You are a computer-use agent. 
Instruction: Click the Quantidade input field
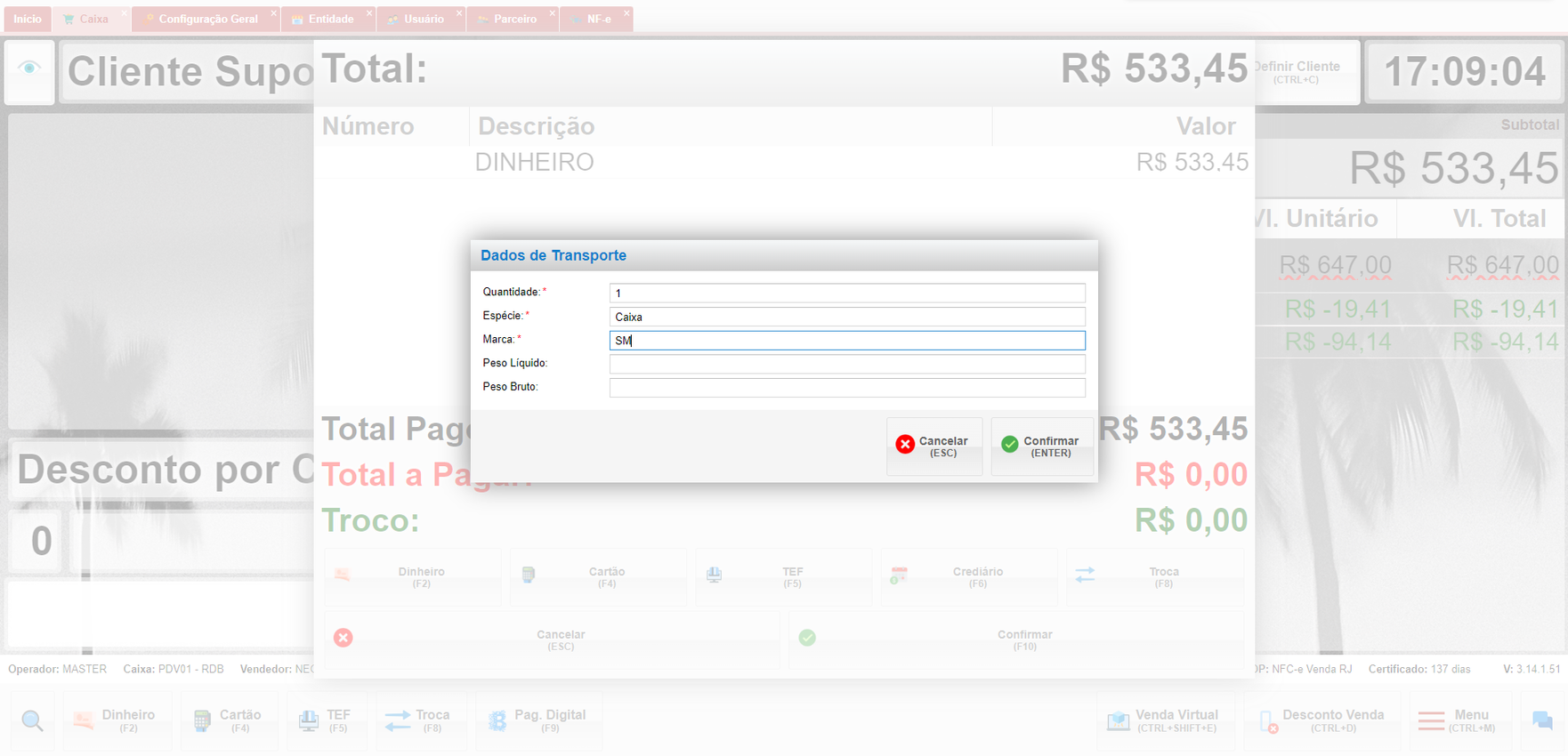coord(846,293)
